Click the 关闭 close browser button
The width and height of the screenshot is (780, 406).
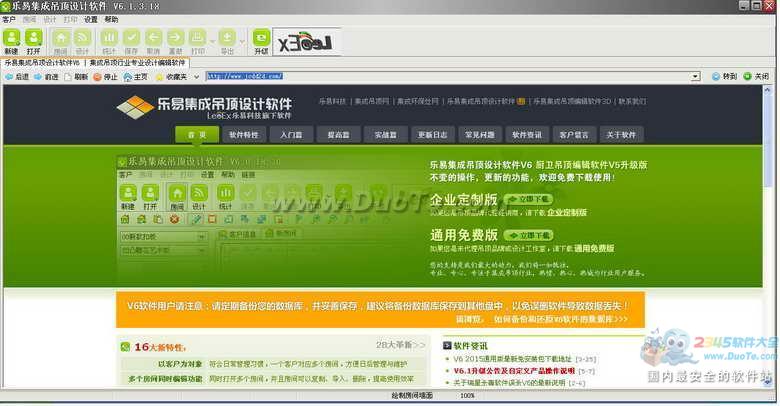pyautogui.click(x=756, y=76)
